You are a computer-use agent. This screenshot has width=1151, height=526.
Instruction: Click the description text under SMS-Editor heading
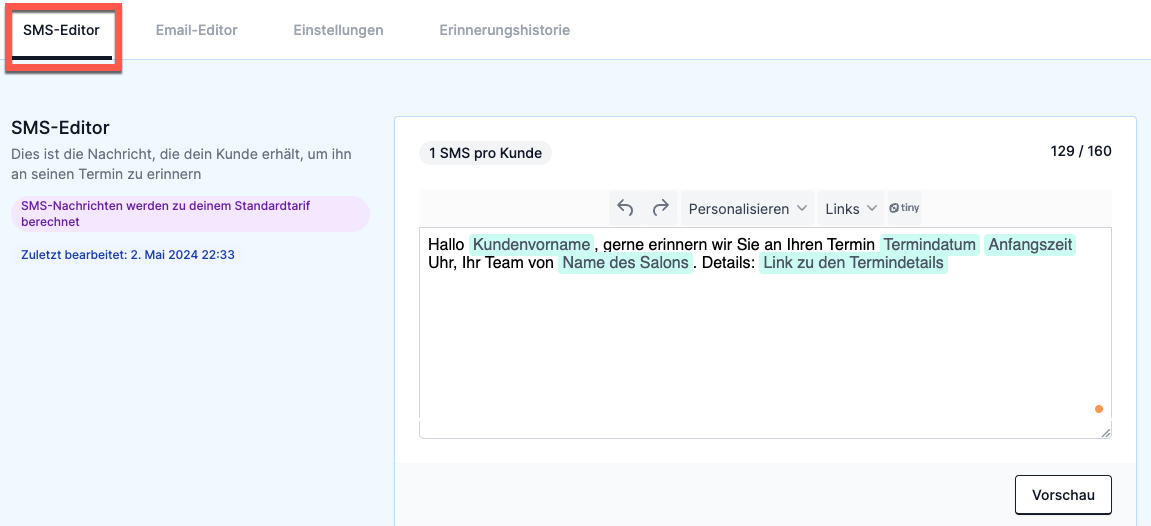[x=182, y=165]
